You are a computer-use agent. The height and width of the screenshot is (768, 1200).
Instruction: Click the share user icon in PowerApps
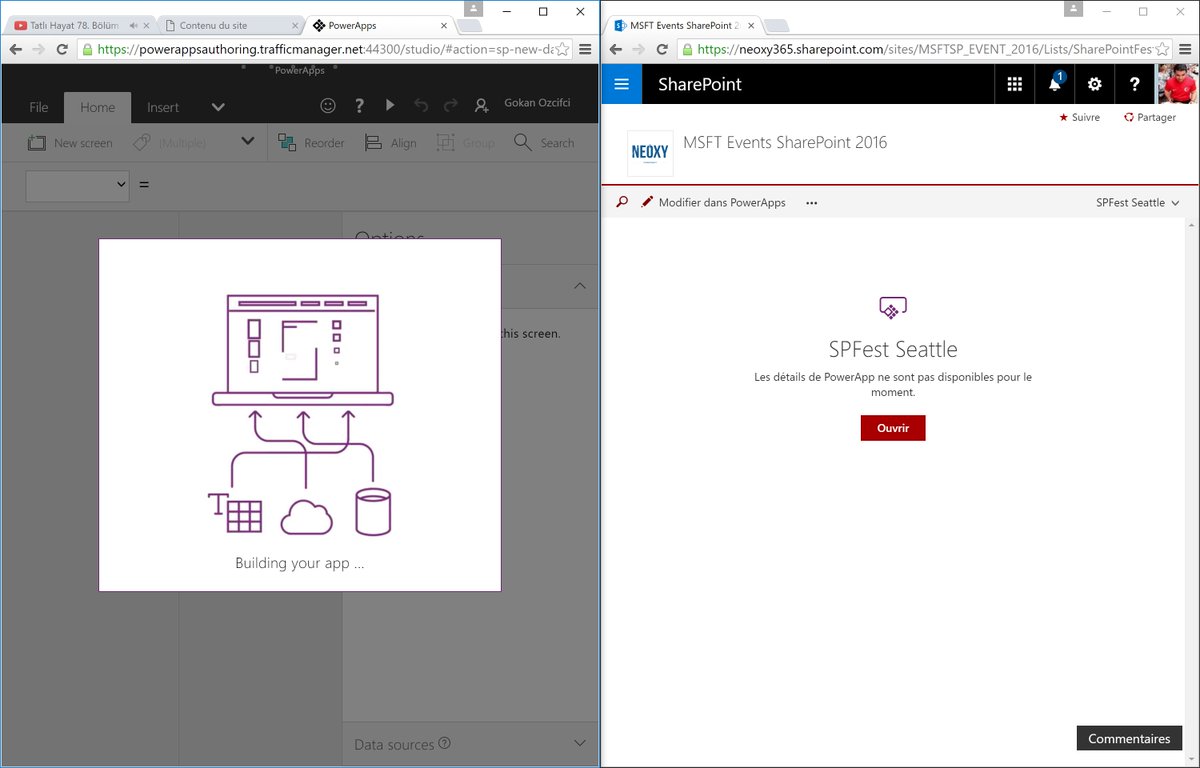tap(482, 105)
